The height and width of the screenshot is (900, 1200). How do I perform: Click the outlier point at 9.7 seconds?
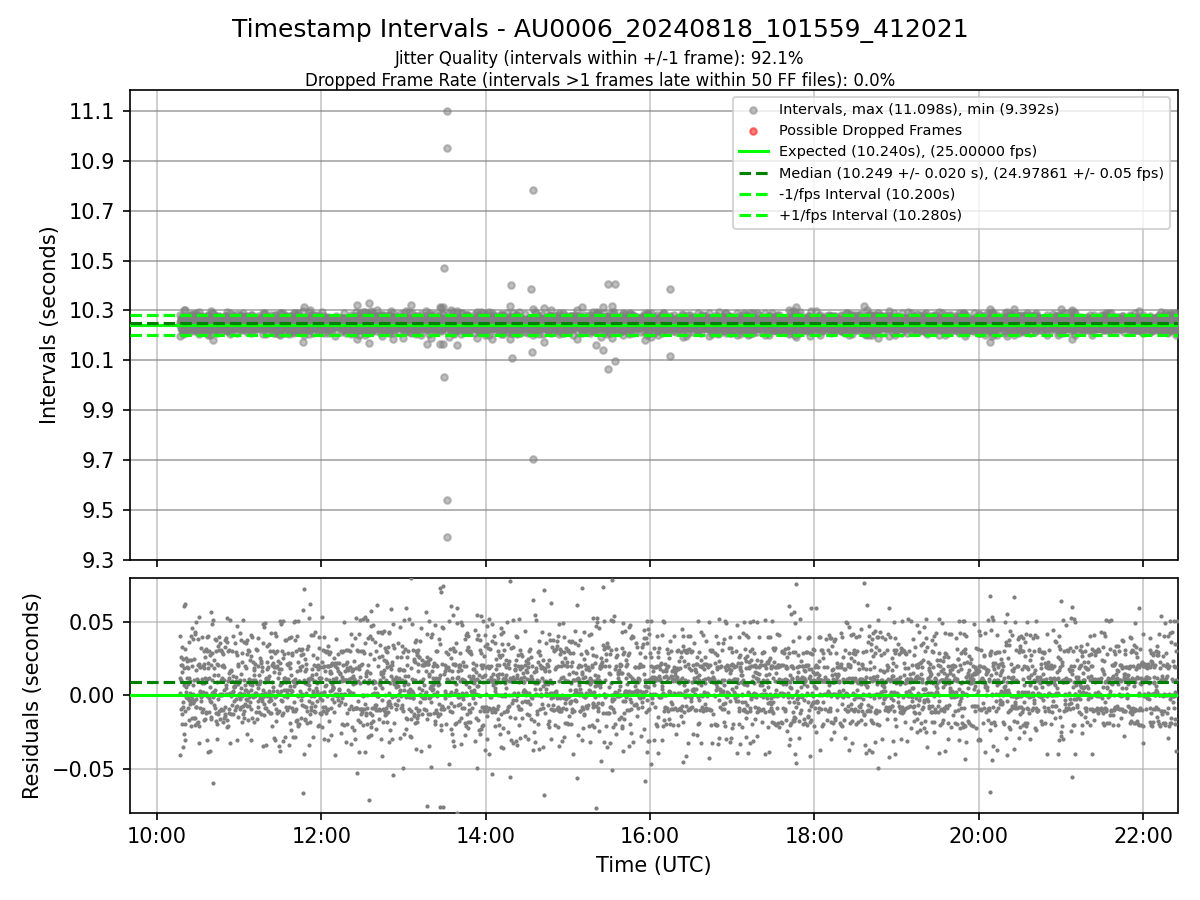click(533, 459)
